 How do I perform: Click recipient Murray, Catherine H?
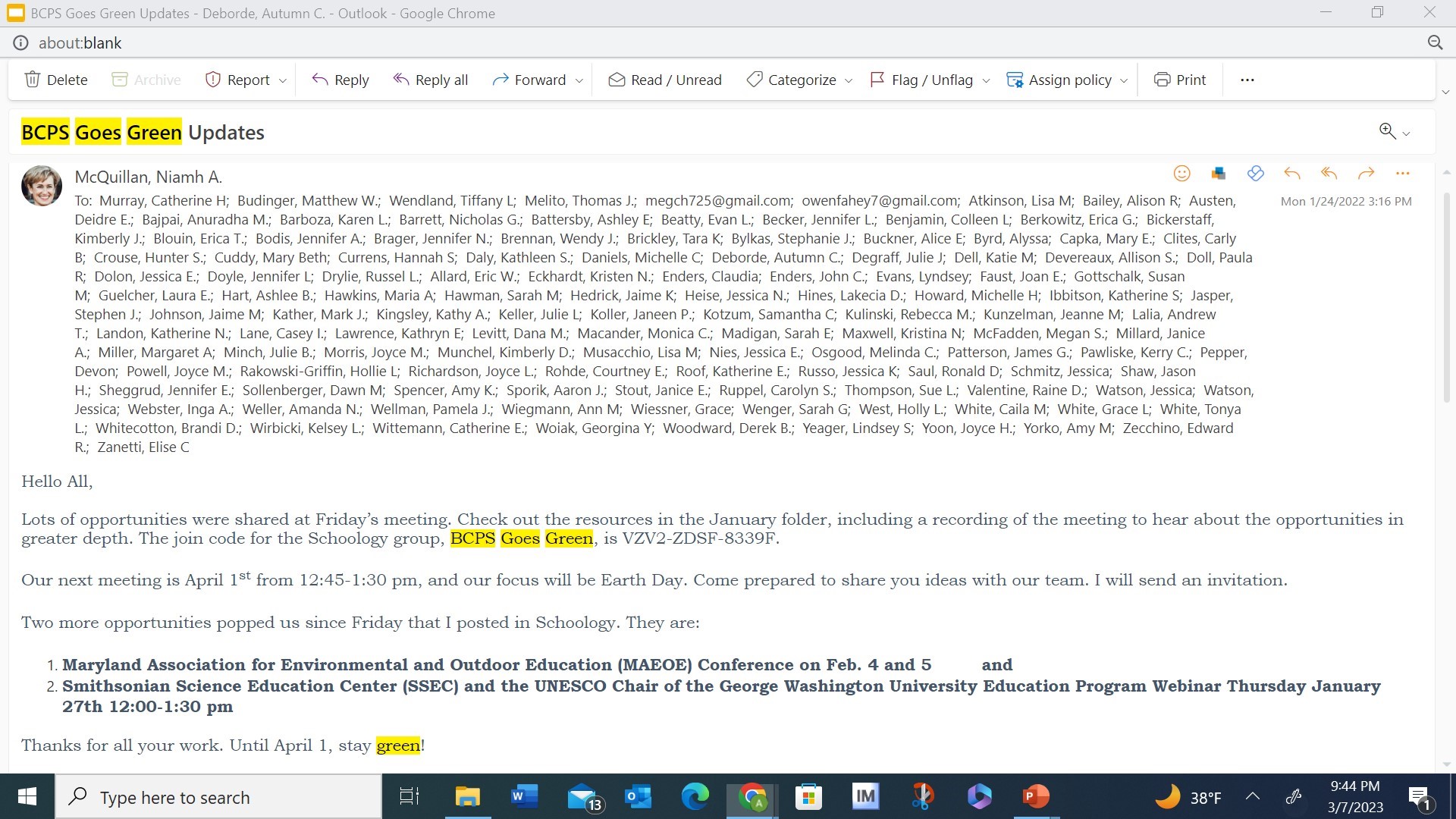pos(164,201)
